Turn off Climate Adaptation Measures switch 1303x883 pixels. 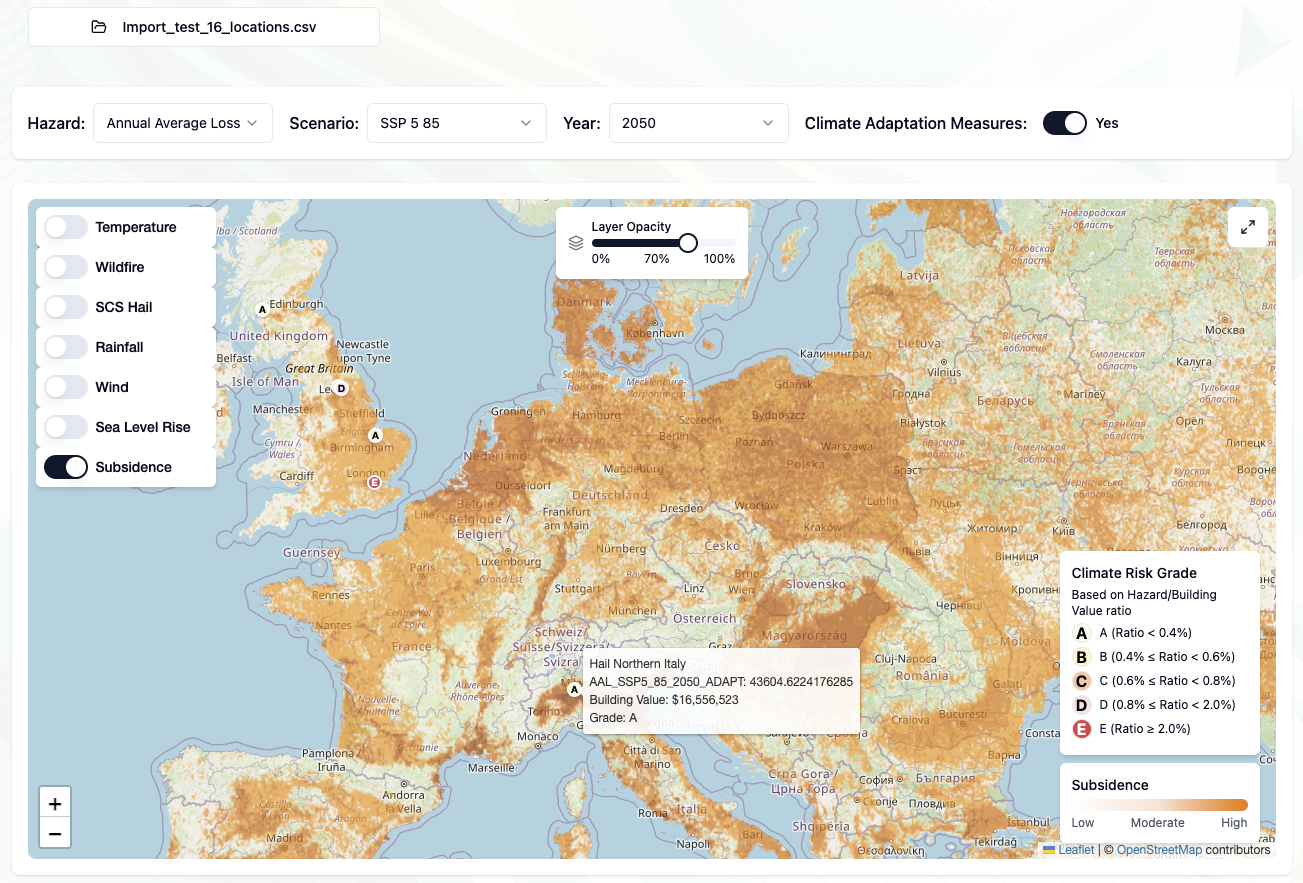pyautogui.click(x=1065, y=123)
